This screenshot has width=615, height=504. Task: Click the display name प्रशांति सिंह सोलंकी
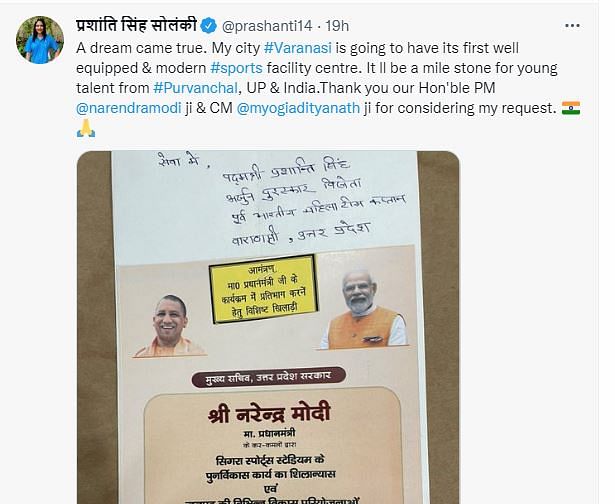coord(136,25)
